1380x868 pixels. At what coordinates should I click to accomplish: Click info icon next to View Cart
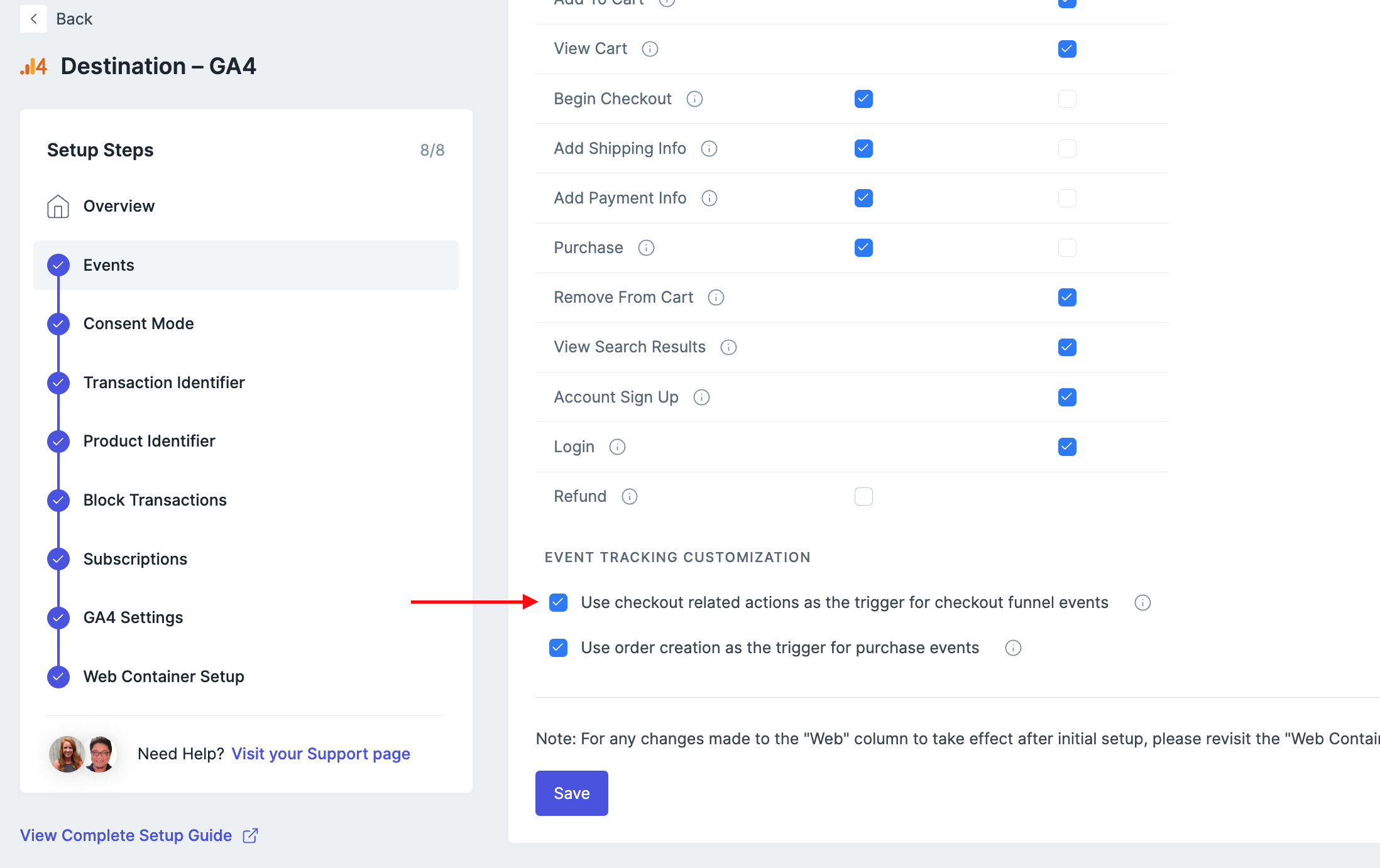(x=650, y=49)
